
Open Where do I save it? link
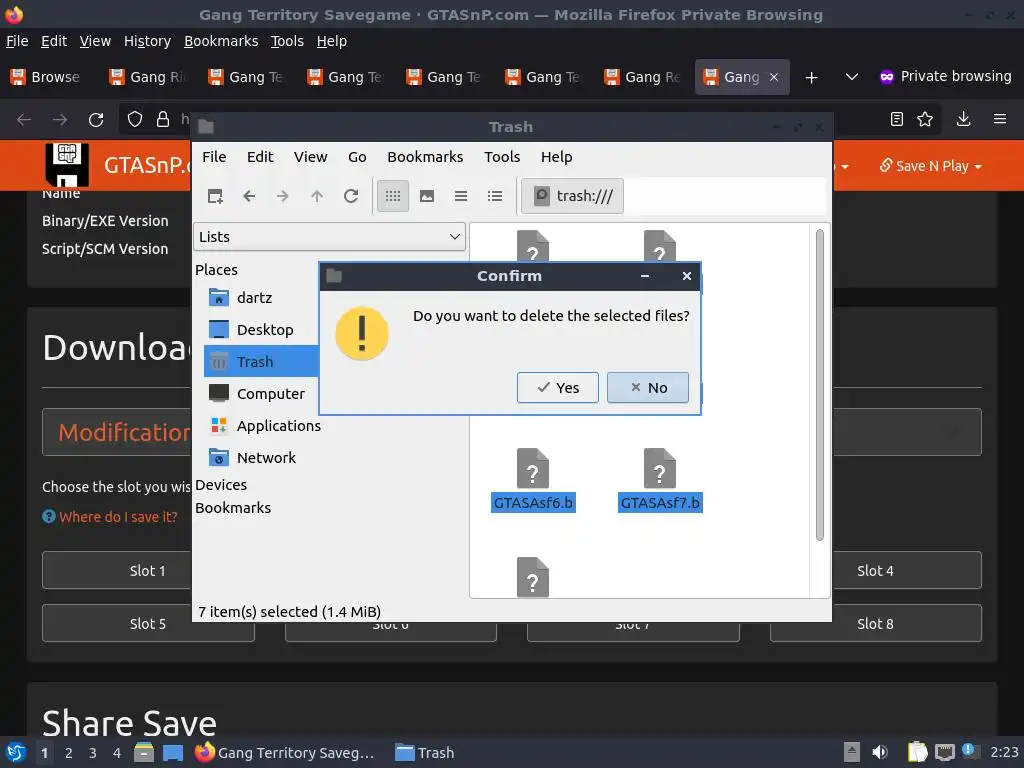[118, 517]
